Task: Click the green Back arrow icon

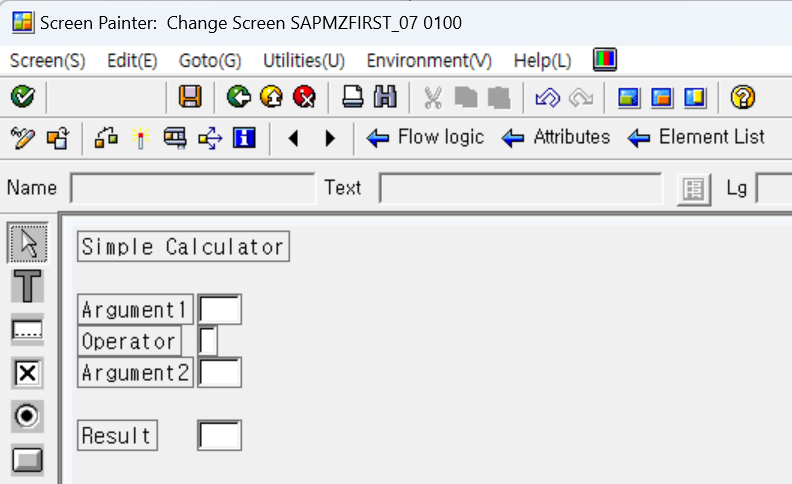Action: pos(238,96)
